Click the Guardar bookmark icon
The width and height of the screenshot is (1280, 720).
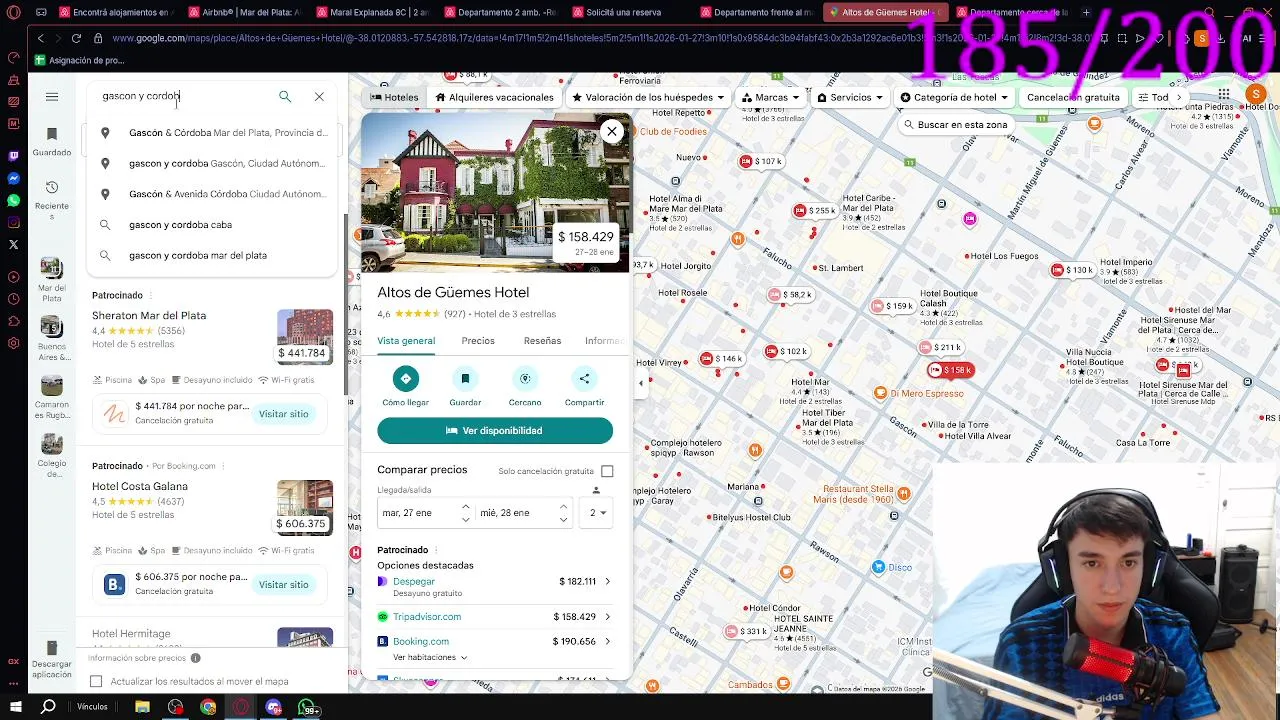465,379
